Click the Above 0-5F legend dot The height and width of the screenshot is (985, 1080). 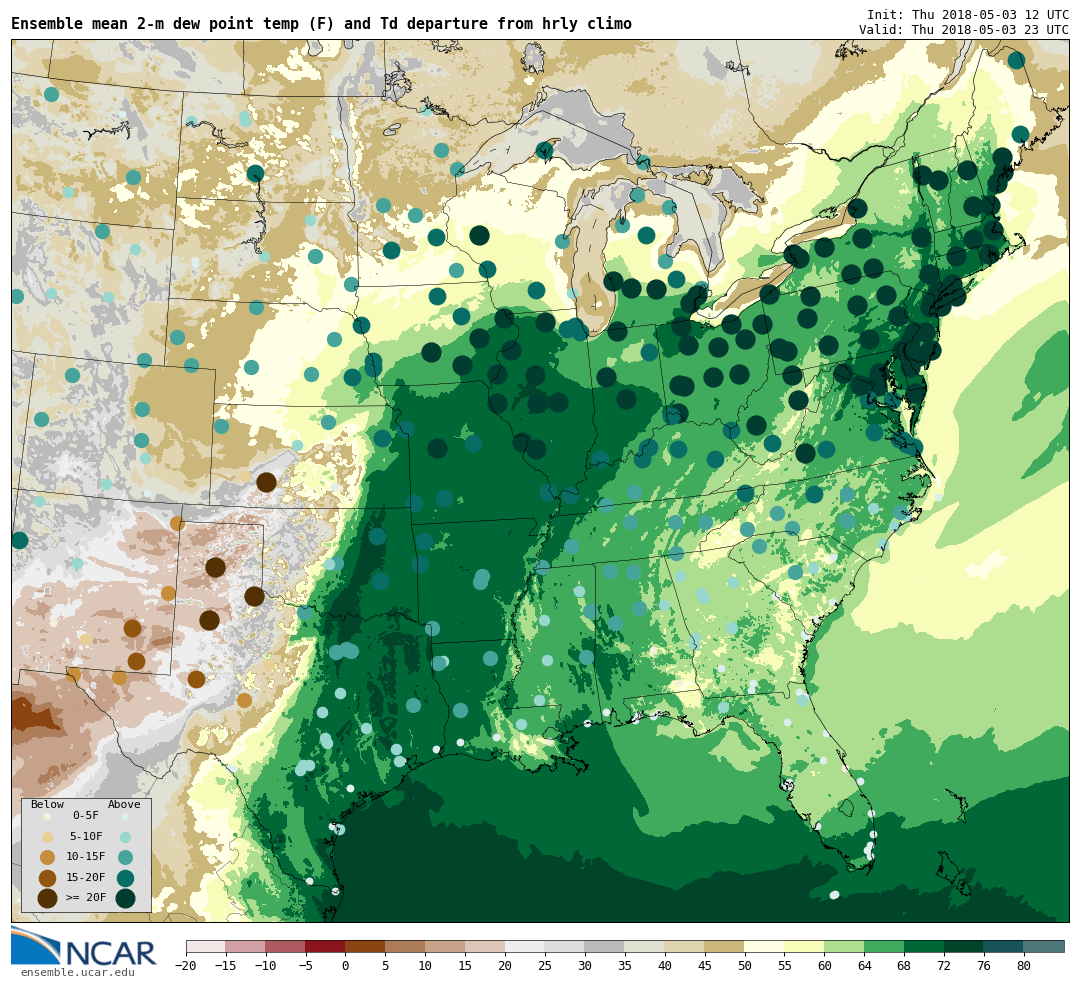click(x=125, y=816)
